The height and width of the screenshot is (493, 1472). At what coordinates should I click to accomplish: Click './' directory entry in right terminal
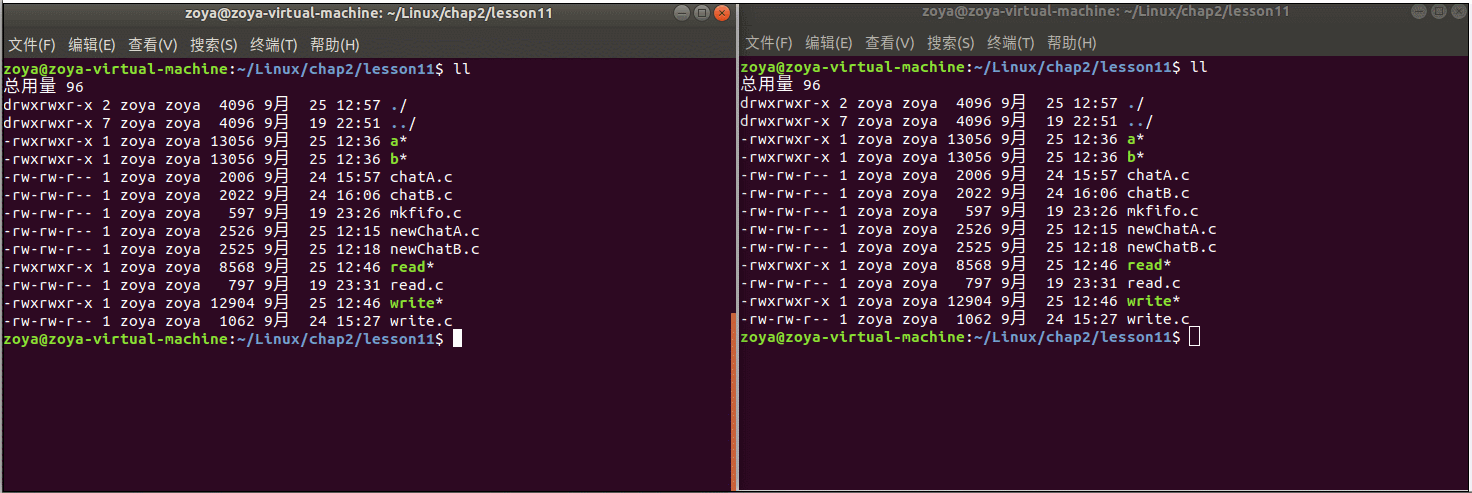[1136, 103]
